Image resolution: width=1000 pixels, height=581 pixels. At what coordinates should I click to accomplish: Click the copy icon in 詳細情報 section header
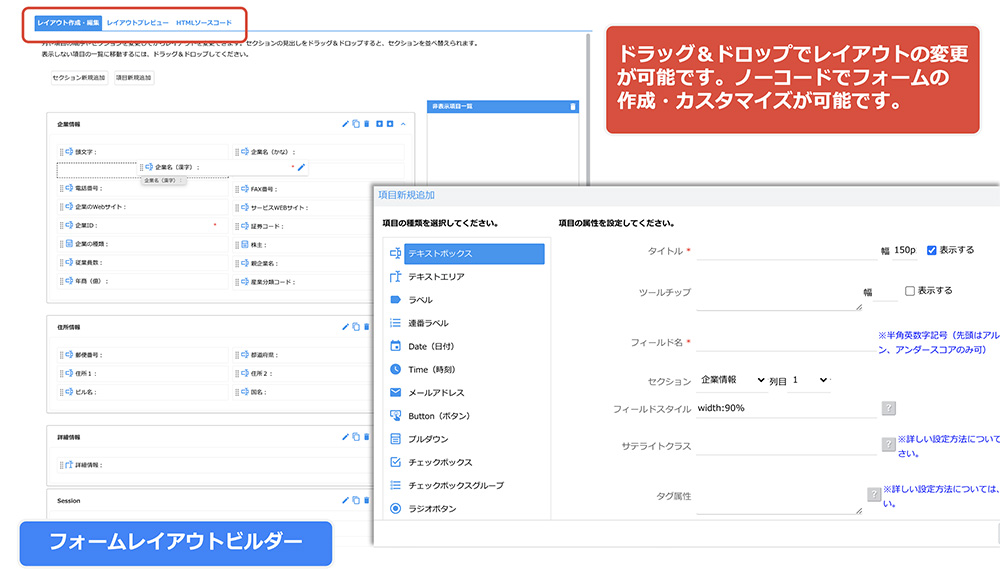tap(356, 436)
